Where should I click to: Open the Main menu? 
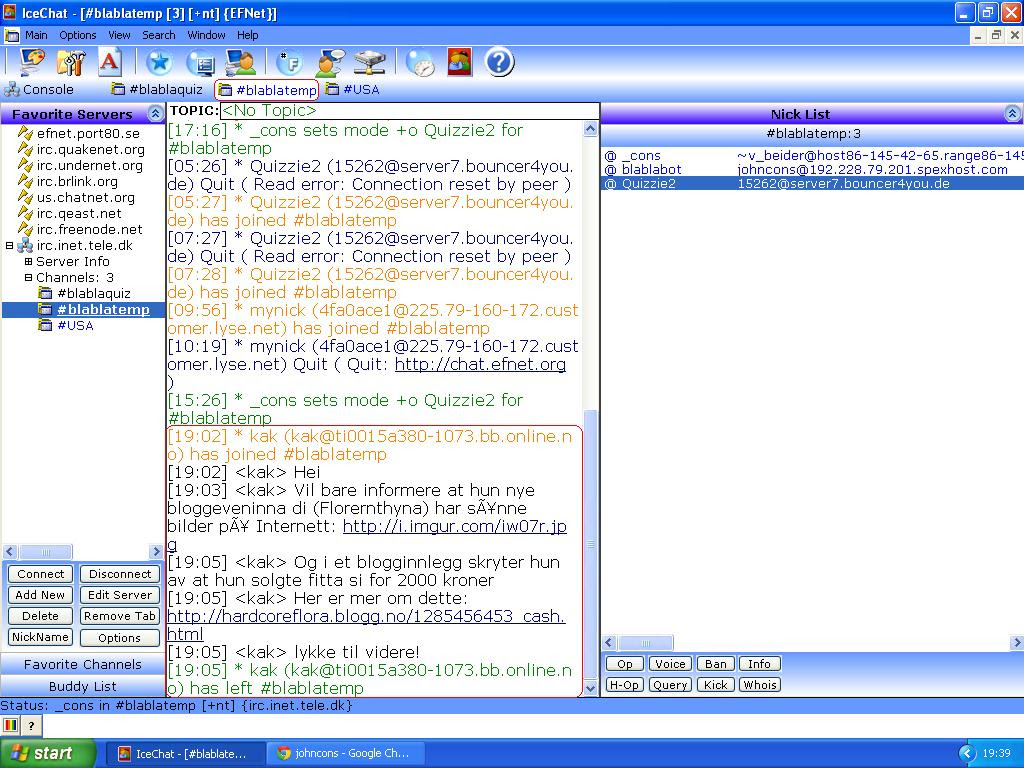pos(36,35)
